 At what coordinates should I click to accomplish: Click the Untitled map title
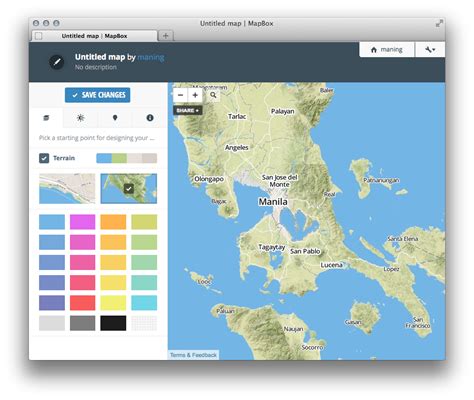100,57
